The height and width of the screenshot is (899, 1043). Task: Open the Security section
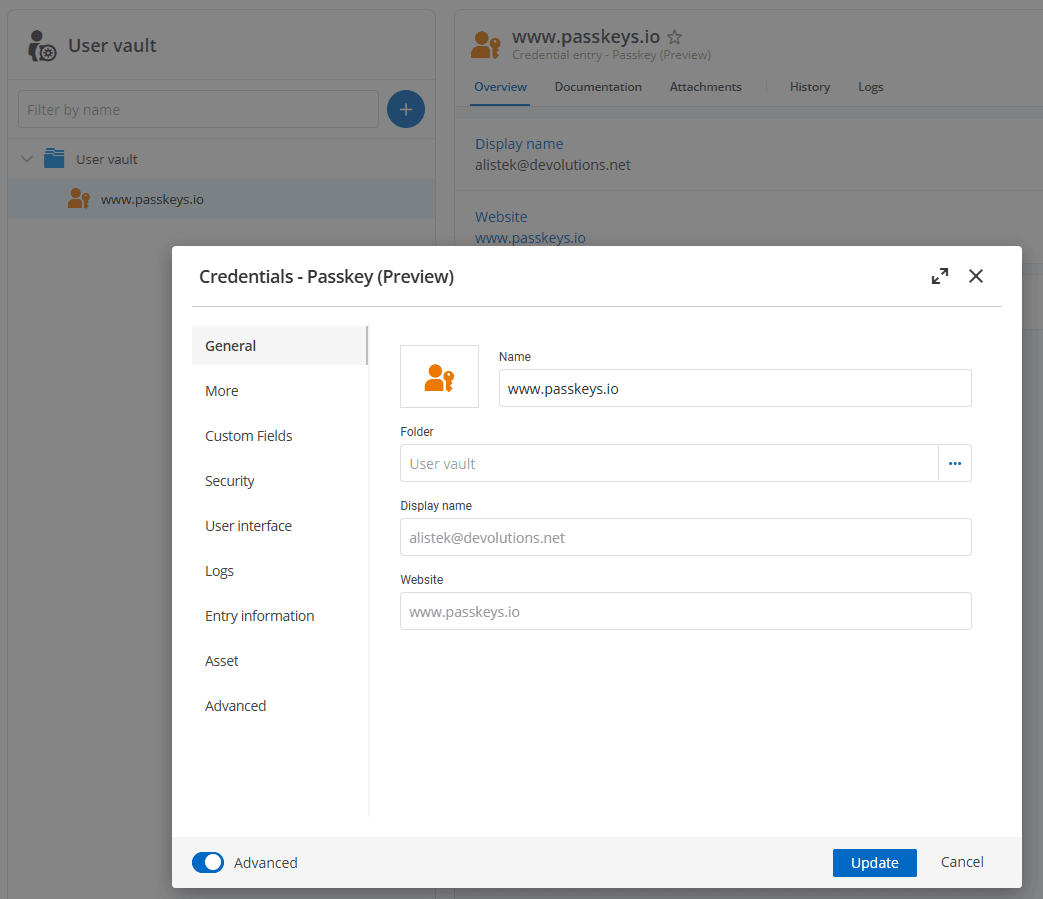tap(230, 481)
